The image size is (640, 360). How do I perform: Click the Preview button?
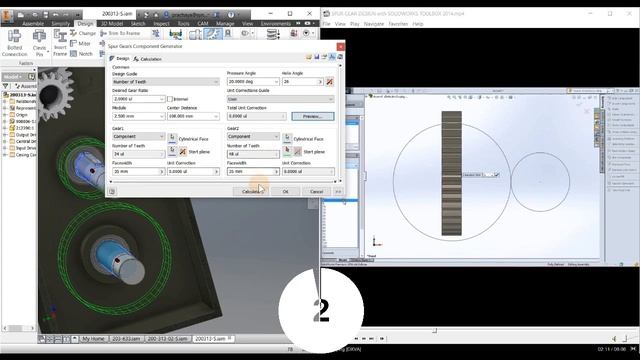(x=313, y=116)
